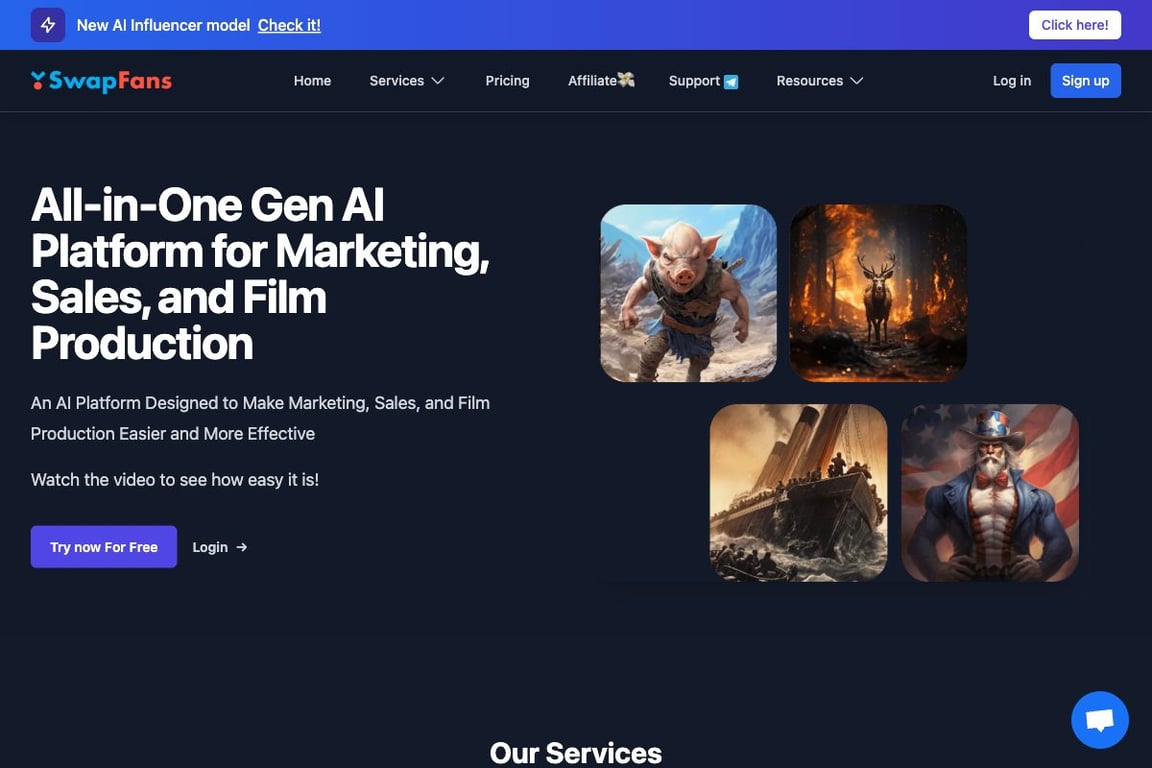Image resolution: width=1152 pixels, height=768 pixels.
Task: Go to the Home nav item
Action: pos(312,81)
